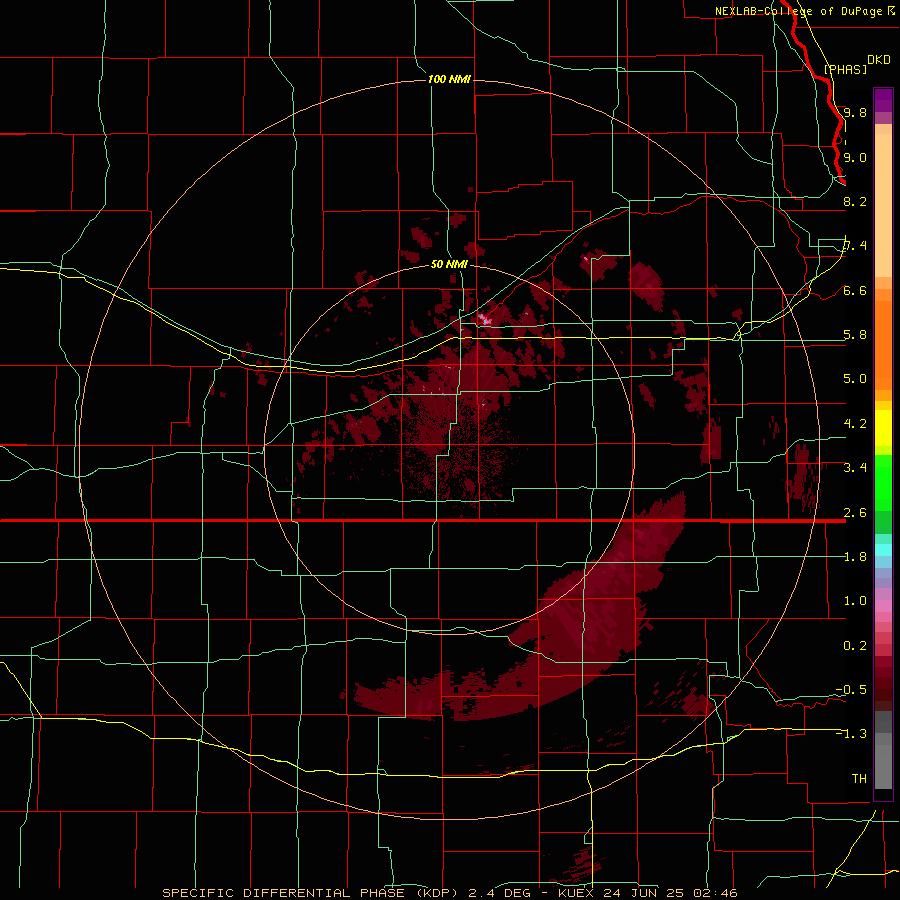
Task: Click the bright white echo pixel near 50 NMI ring
Action: [484, 318]
